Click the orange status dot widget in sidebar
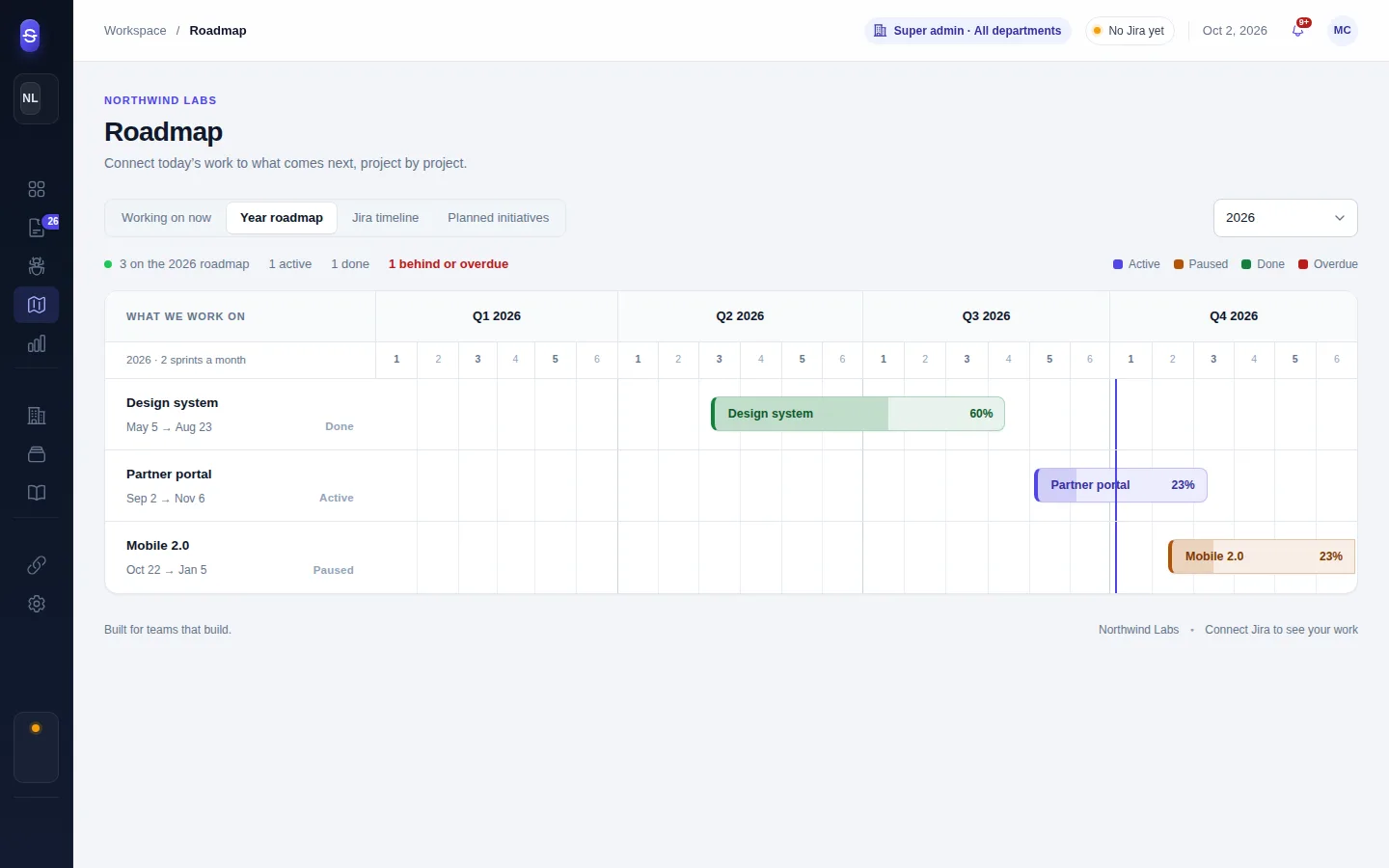 tap(36, 728)
